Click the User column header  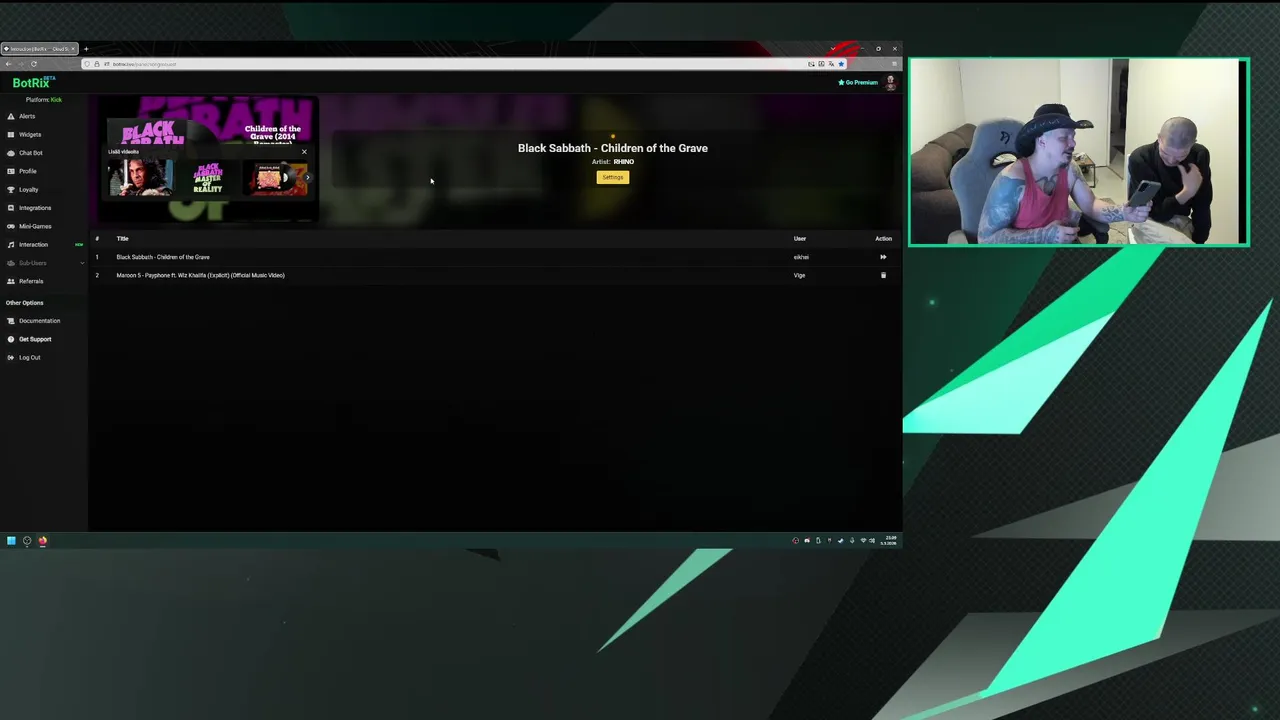(x=800, y=239)
